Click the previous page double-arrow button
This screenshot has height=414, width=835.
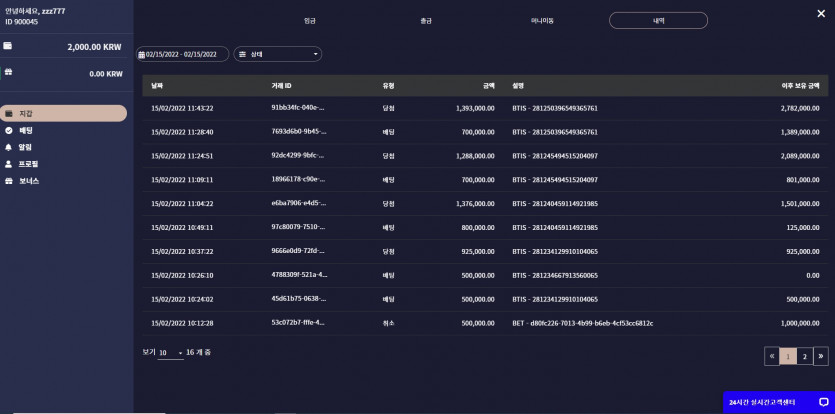click(x=772, y=356)
